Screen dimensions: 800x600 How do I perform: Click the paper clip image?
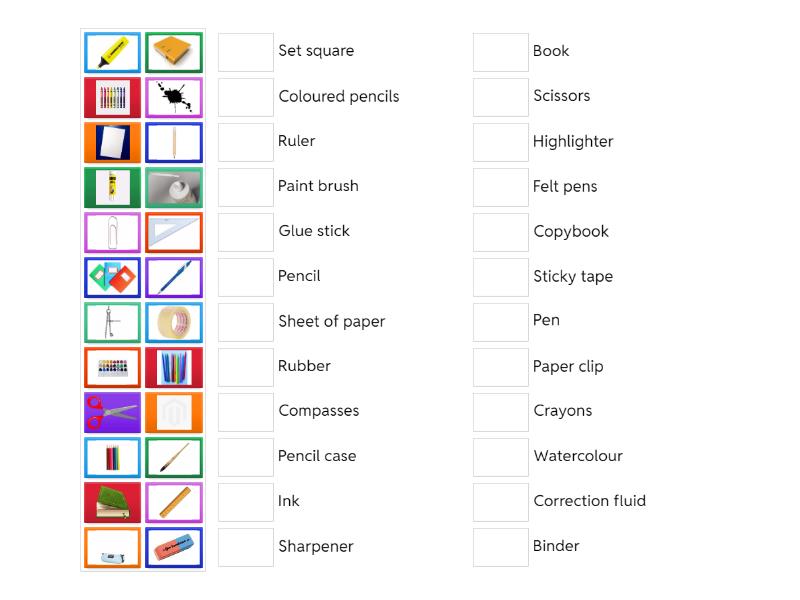[x=112, y=232]
